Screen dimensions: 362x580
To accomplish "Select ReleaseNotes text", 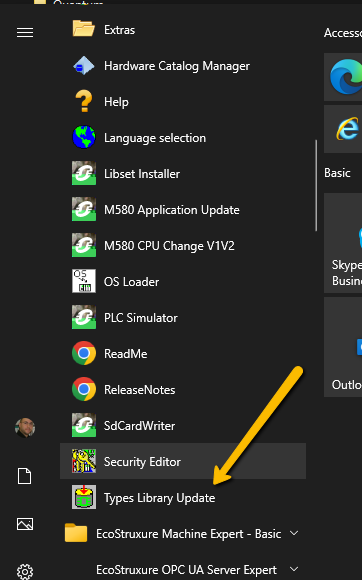I will coord(140,390).
